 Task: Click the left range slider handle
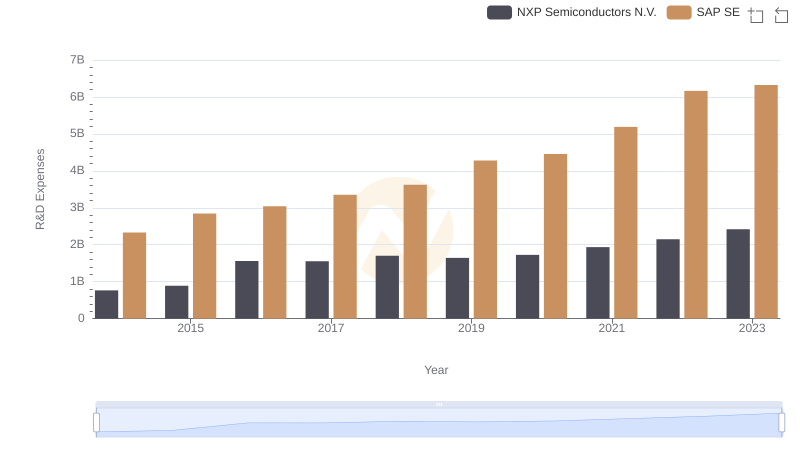click(x=96, y=422)
